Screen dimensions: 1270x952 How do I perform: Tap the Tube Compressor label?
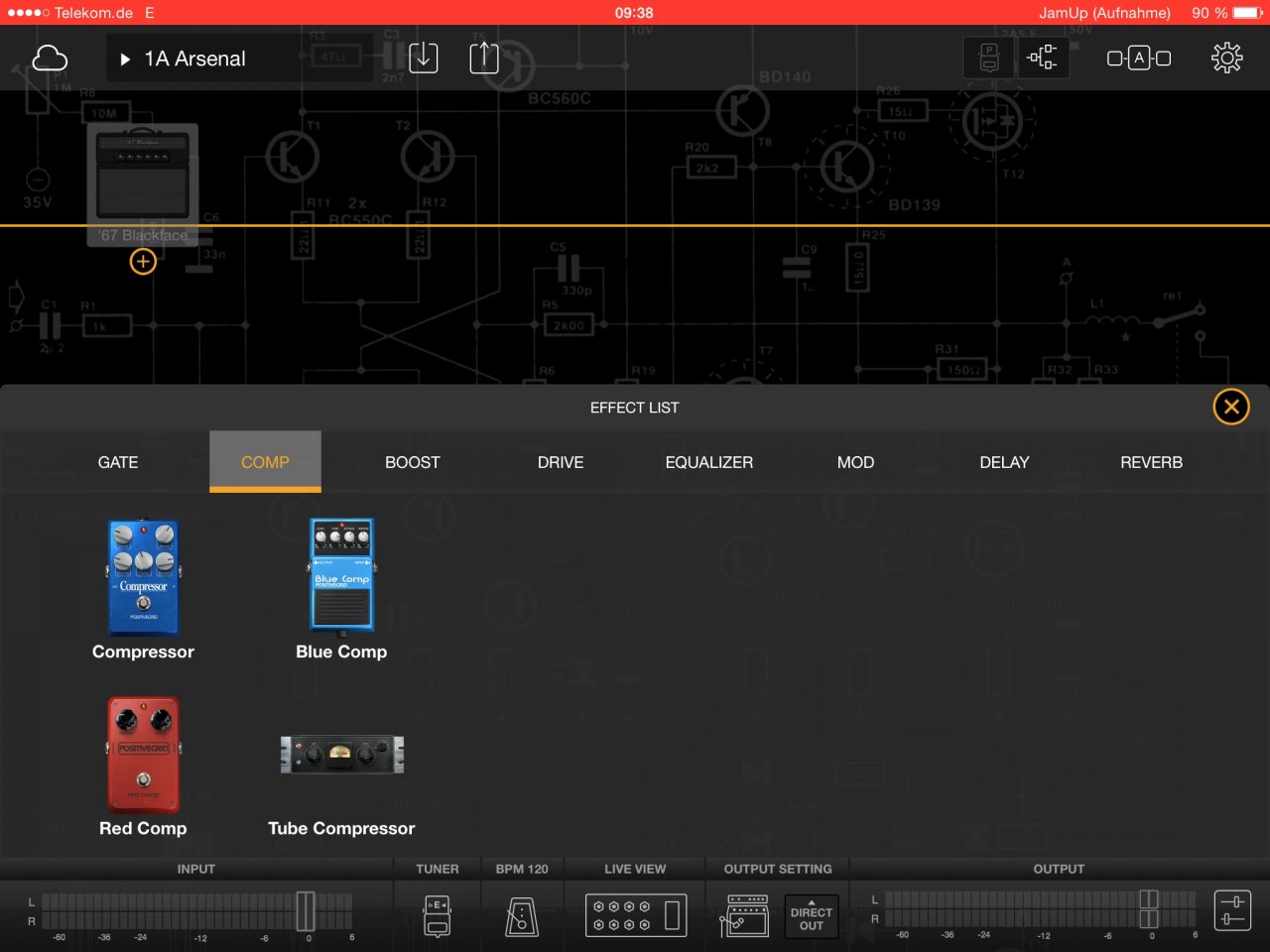click(x=341, y=828)
